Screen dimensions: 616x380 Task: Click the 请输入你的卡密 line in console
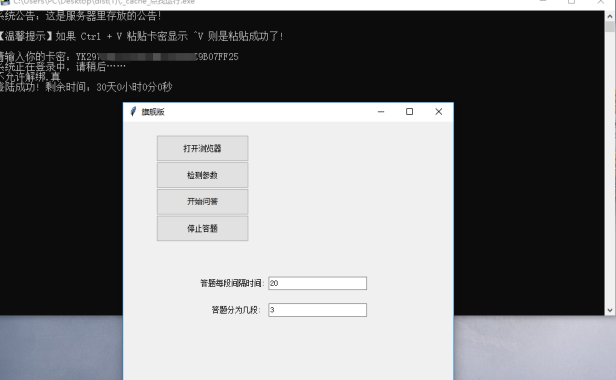pos(119,57)
